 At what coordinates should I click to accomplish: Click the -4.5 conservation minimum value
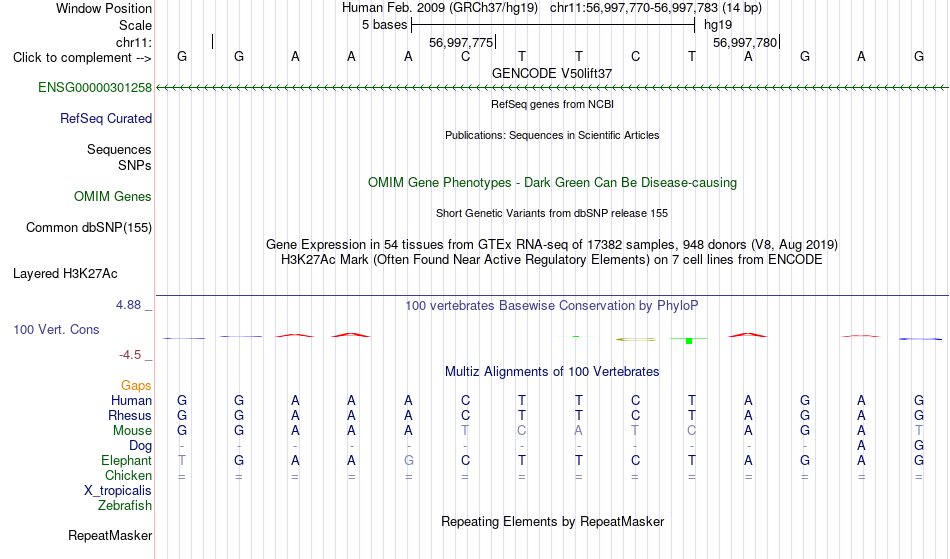coord(130,354)
